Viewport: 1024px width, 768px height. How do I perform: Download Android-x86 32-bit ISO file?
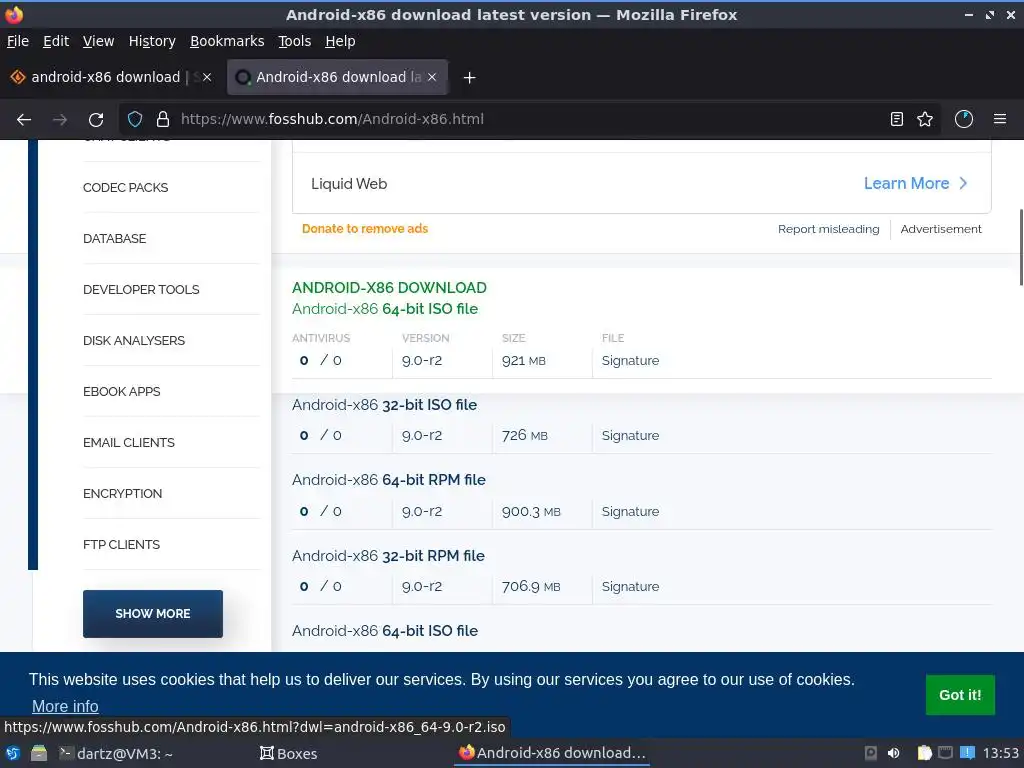pos(384,405)
